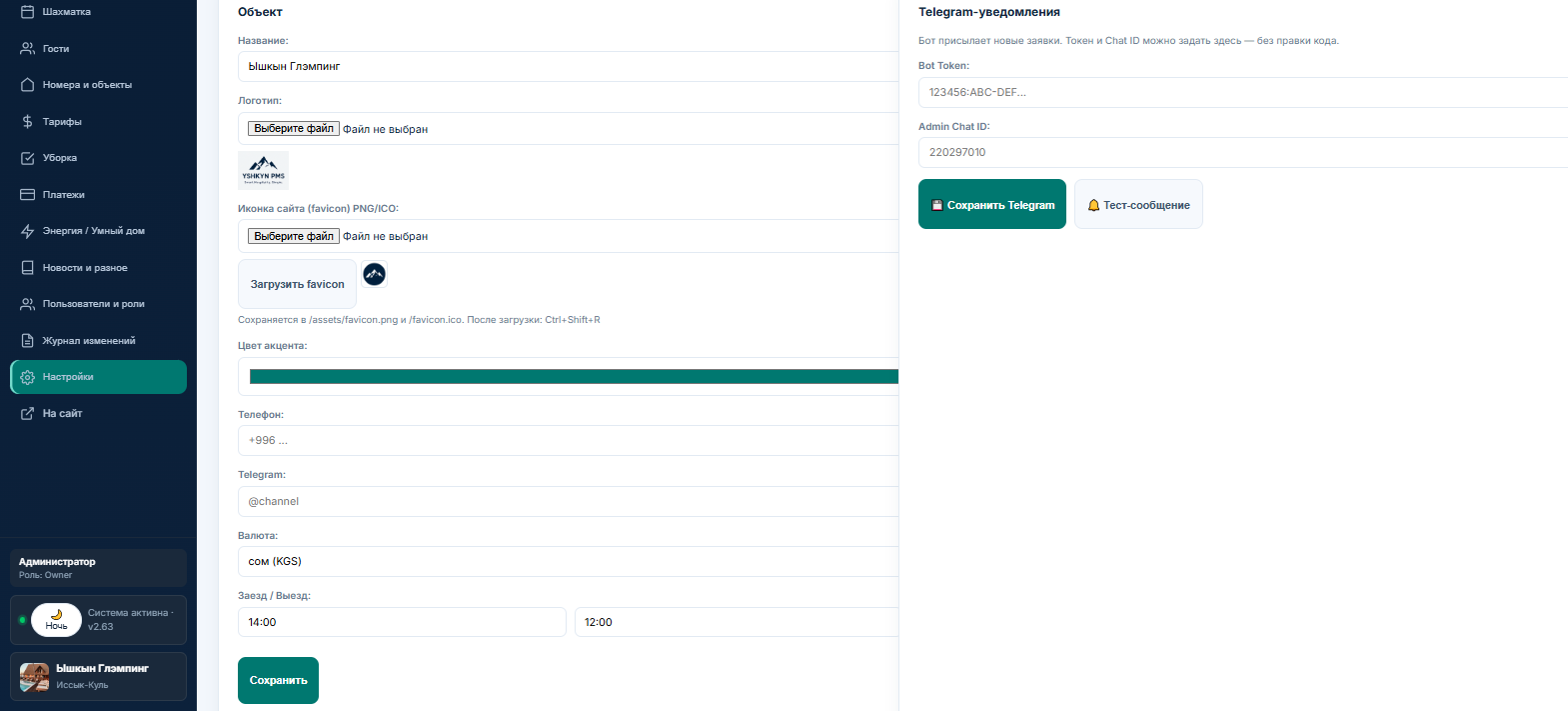Open the Администратор profile card
The image size is (1568, 711).
coord(98,568)
